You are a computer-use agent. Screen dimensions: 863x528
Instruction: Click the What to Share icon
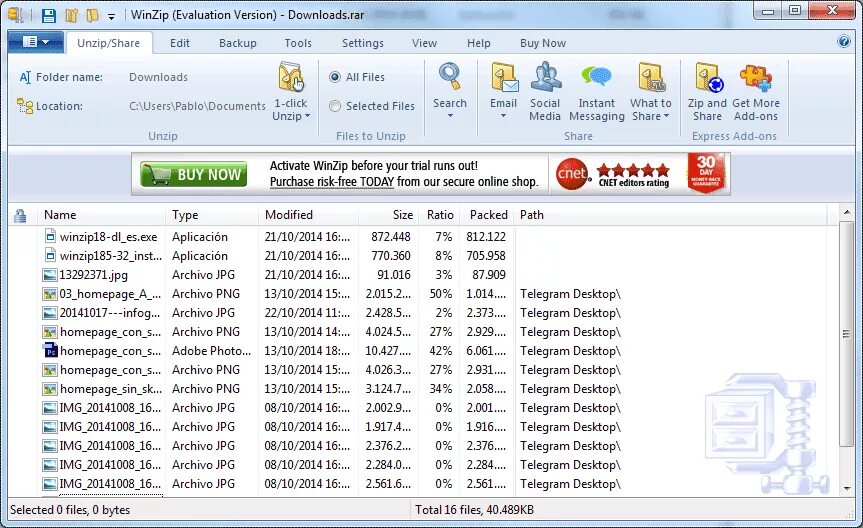[x=651, y=77]
